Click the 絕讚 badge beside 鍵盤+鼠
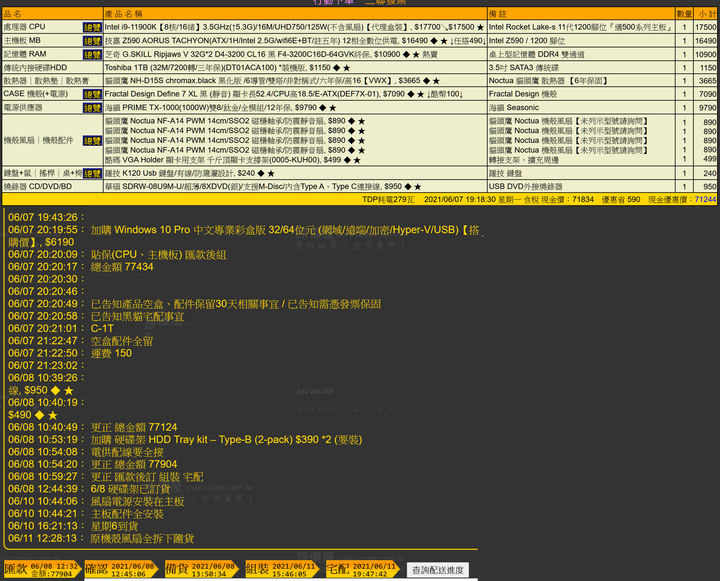 point(92,174)
